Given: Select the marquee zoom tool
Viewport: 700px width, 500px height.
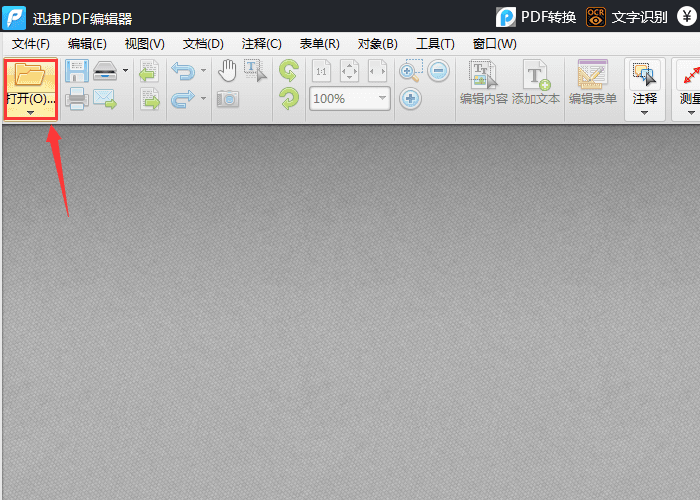Looking at the screenshot, I should 411,71.
